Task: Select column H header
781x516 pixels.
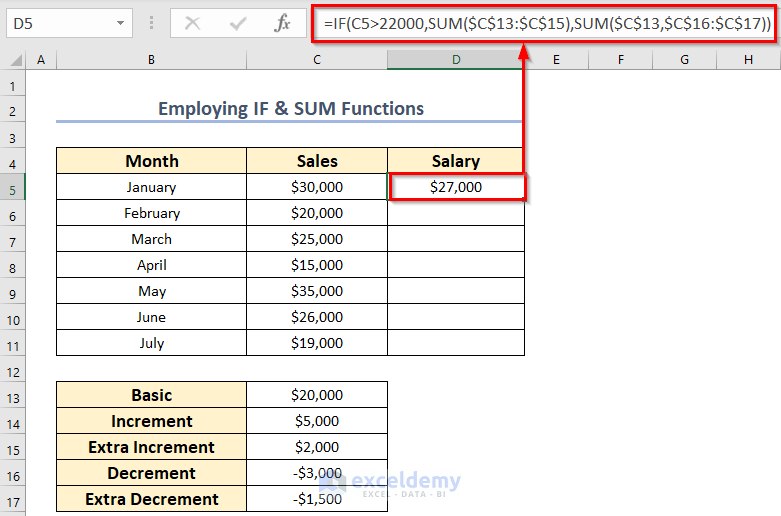Action: 749,60
